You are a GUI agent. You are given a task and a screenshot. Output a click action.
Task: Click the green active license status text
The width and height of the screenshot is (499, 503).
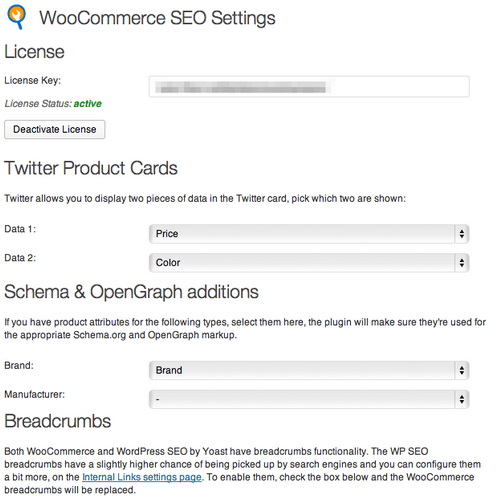click(88, 104)
